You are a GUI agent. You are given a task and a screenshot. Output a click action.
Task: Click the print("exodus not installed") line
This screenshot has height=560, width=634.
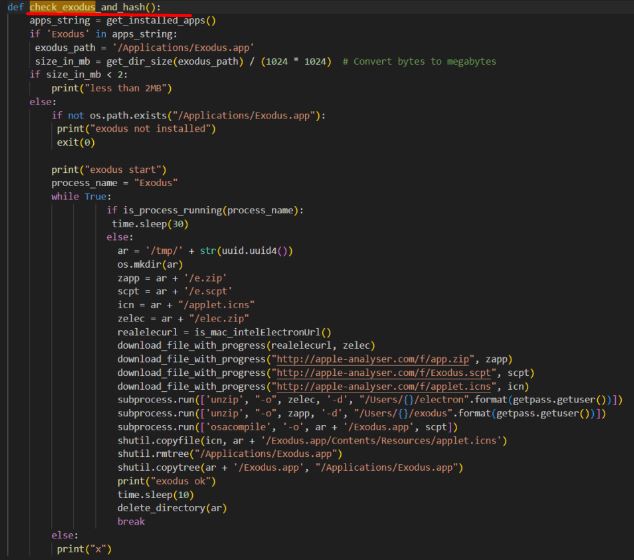coord(136,129)
